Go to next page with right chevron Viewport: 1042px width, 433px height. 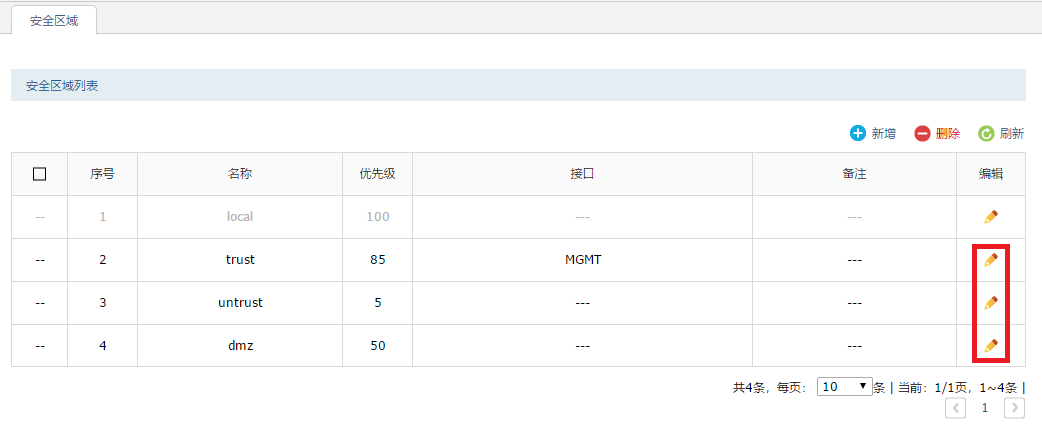(x=1014, y=408)
